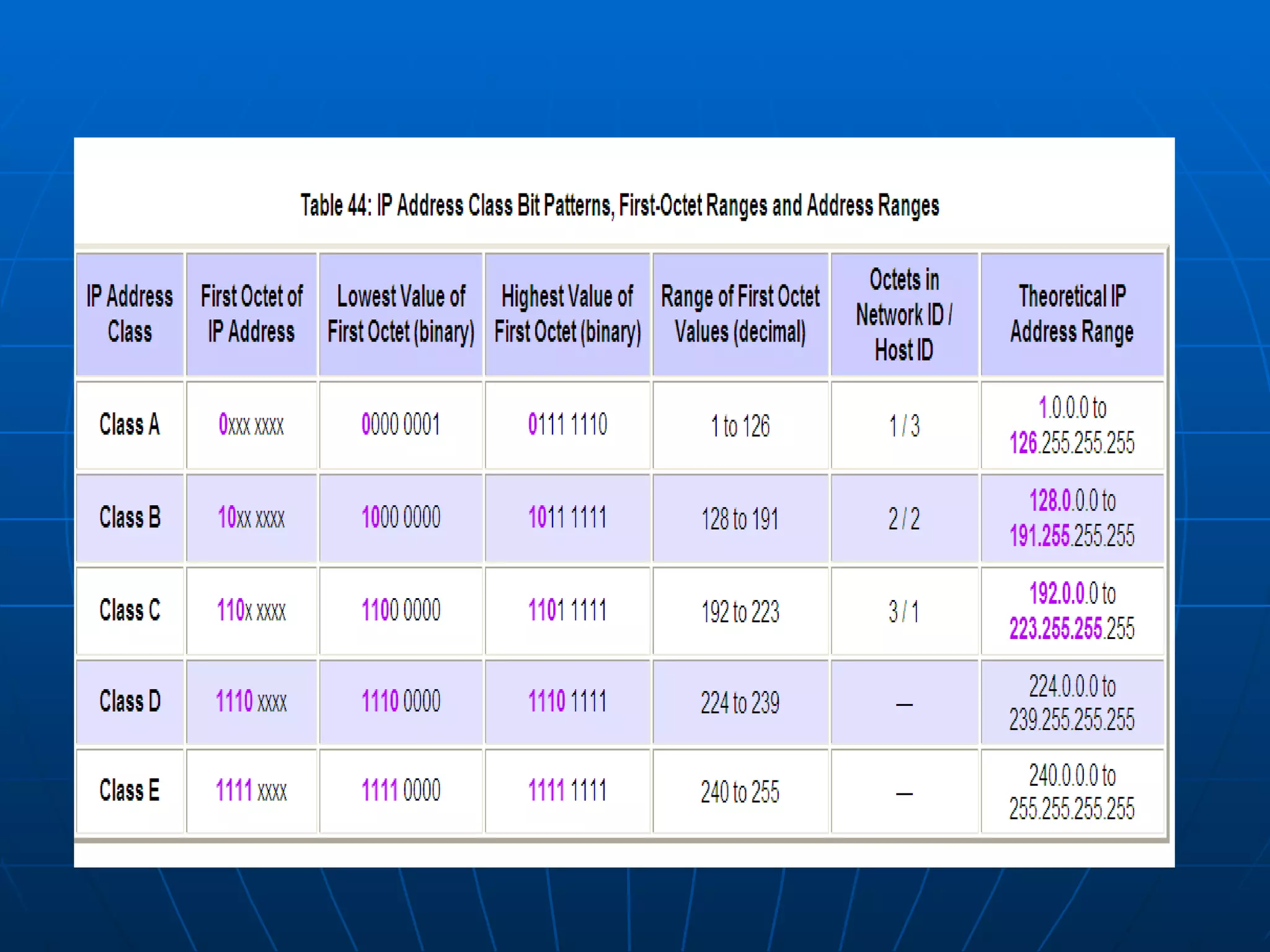Click the '240 to 255' range cell
This screenshot has height=952, width=1270.
(740, 792)
